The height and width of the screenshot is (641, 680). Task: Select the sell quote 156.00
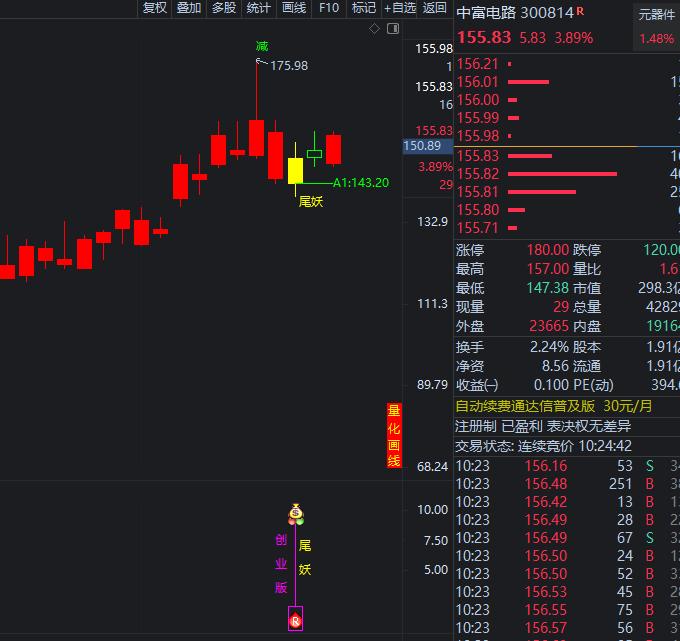point(566,100)
